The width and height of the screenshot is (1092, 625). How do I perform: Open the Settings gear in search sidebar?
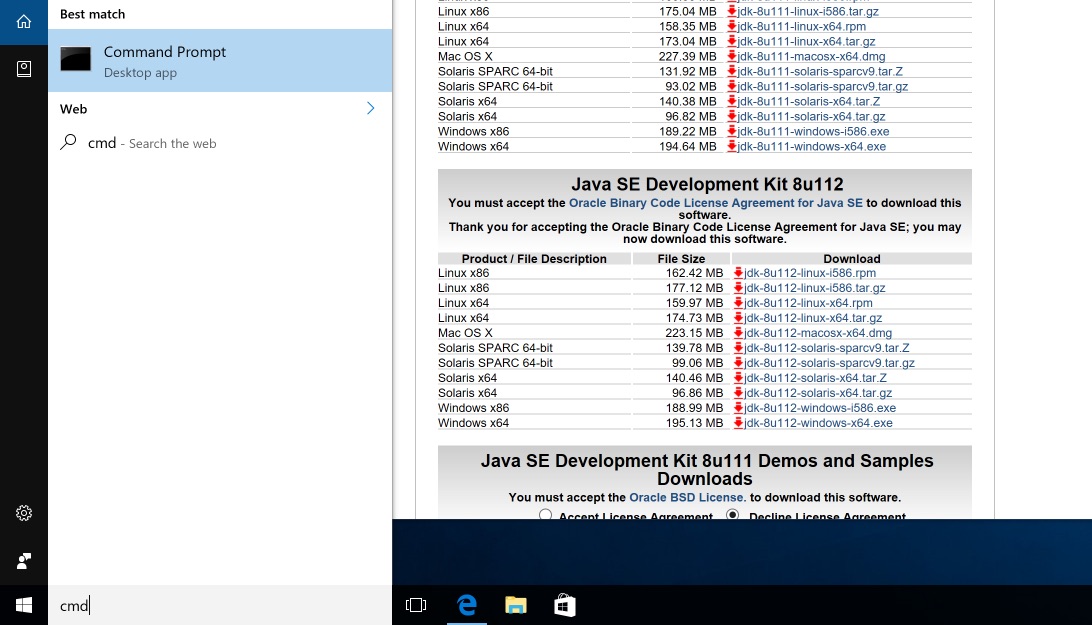[x=24, y=513]
